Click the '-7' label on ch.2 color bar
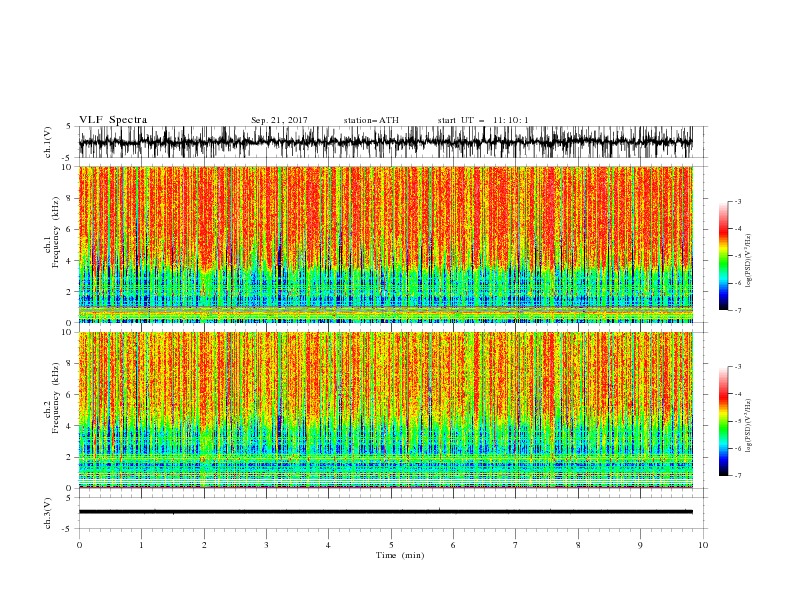This screenshot has height=612, width=792. pyautogui.click(x=738, y=476)
